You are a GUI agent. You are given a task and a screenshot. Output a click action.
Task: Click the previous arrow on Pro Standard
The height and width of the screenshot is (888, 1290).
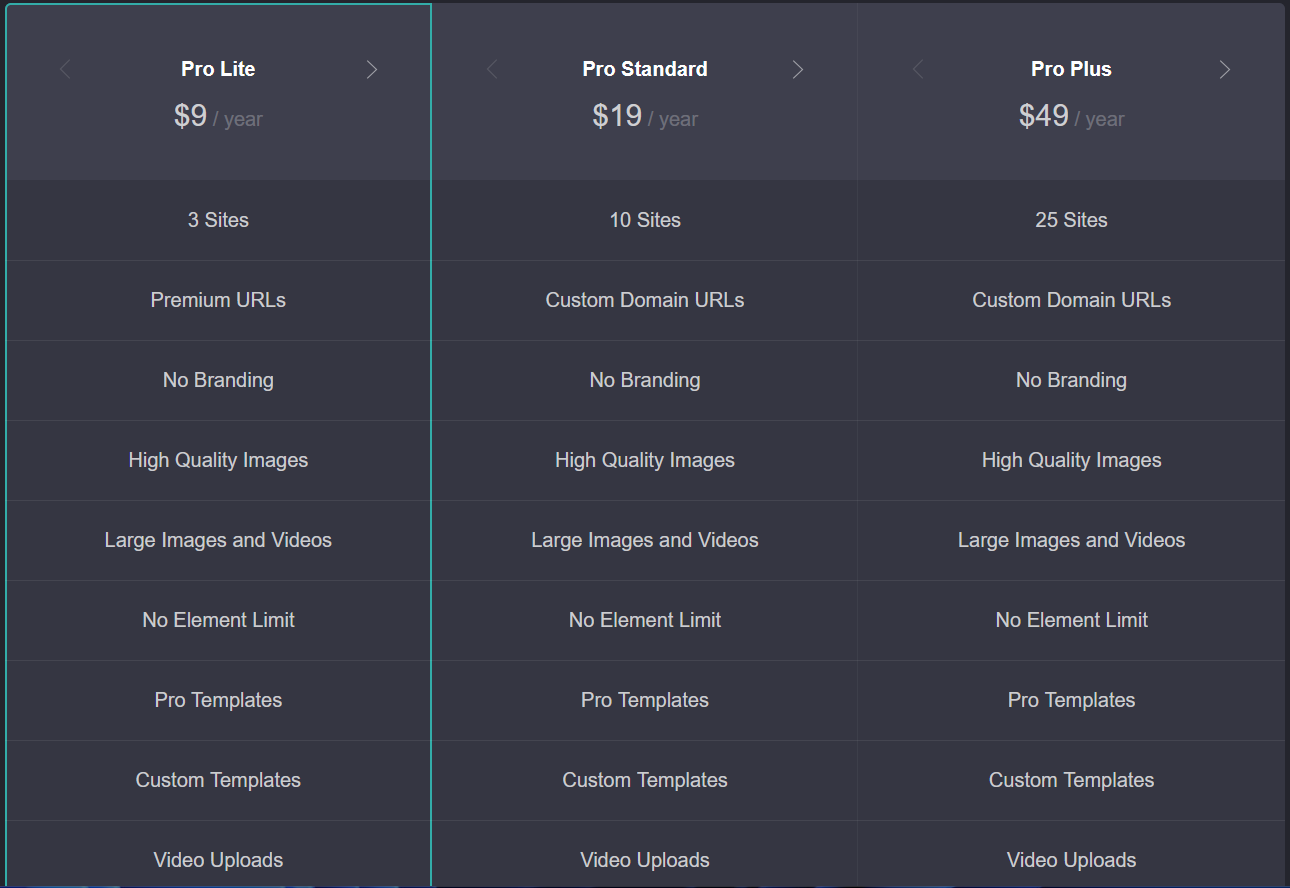491,69
